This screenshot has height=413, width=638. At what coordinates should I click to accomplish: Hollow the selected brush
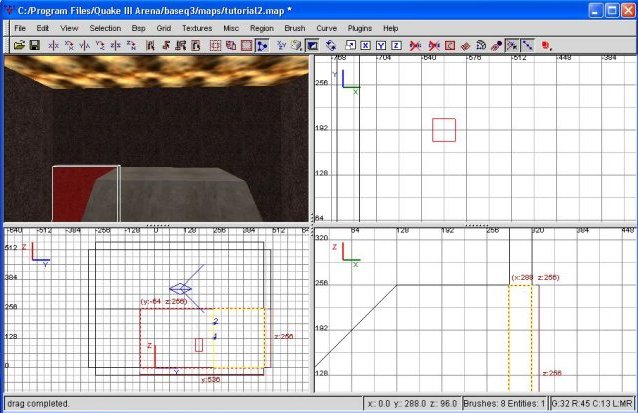click(x=246, y=46)
